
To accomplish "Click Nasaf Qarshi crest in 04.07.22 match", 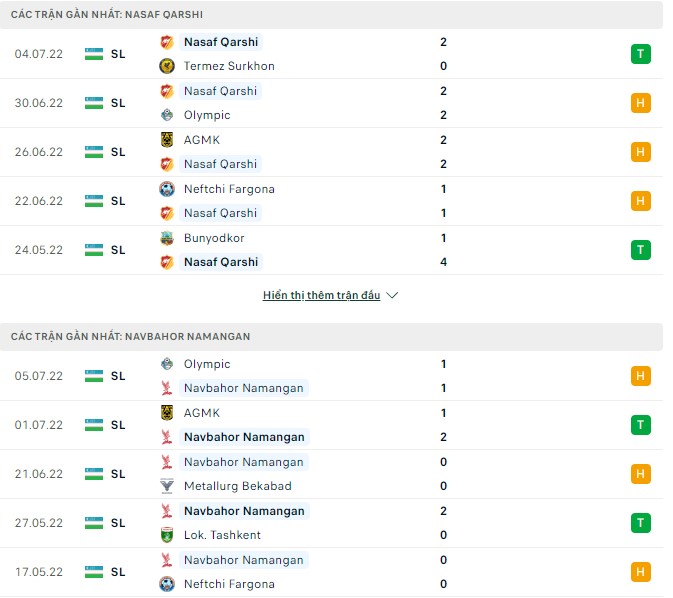I will (x=167, y=42).
